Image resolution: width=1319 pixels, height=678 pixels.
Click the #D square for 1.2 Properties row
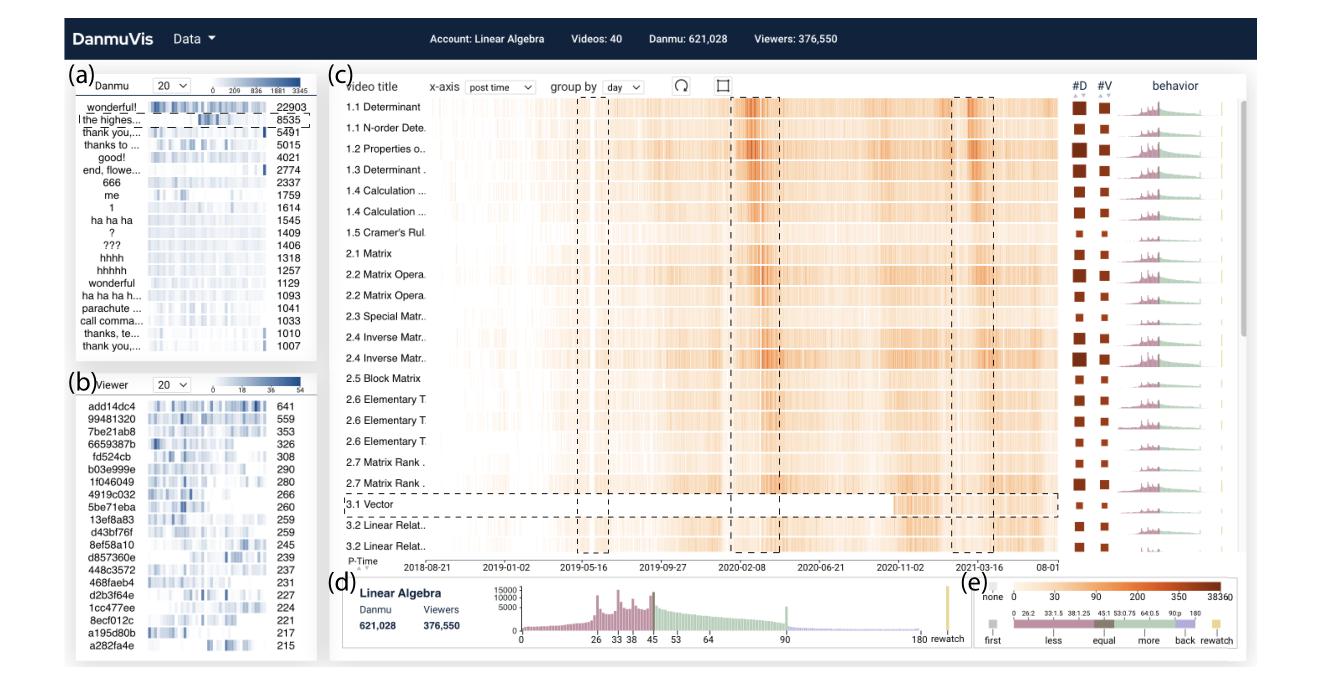[1079, 149]
